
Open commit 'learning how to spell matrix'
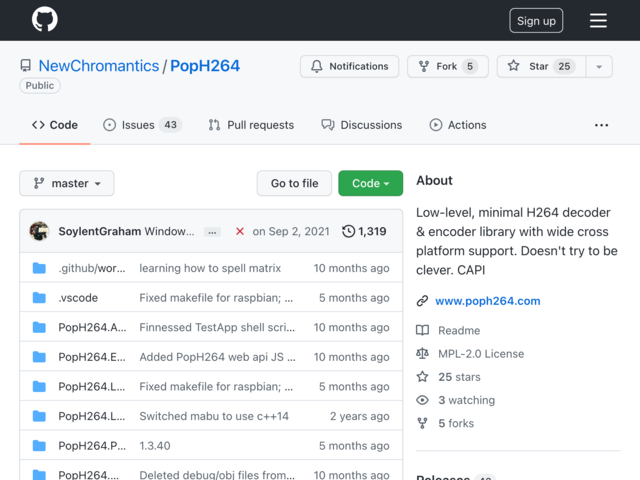point(210,268)
